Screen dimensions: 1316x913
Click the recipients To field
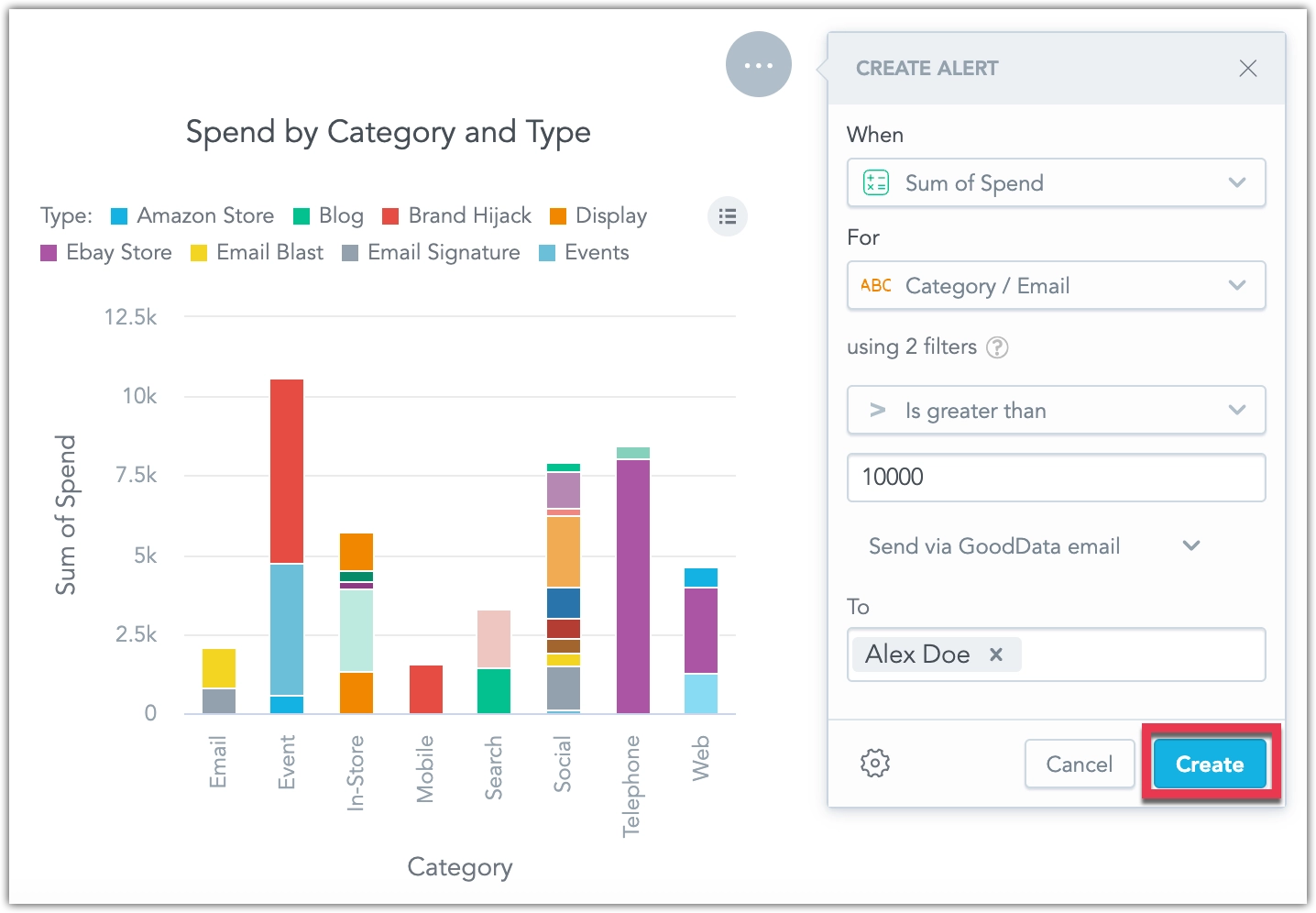point(1056,654)
